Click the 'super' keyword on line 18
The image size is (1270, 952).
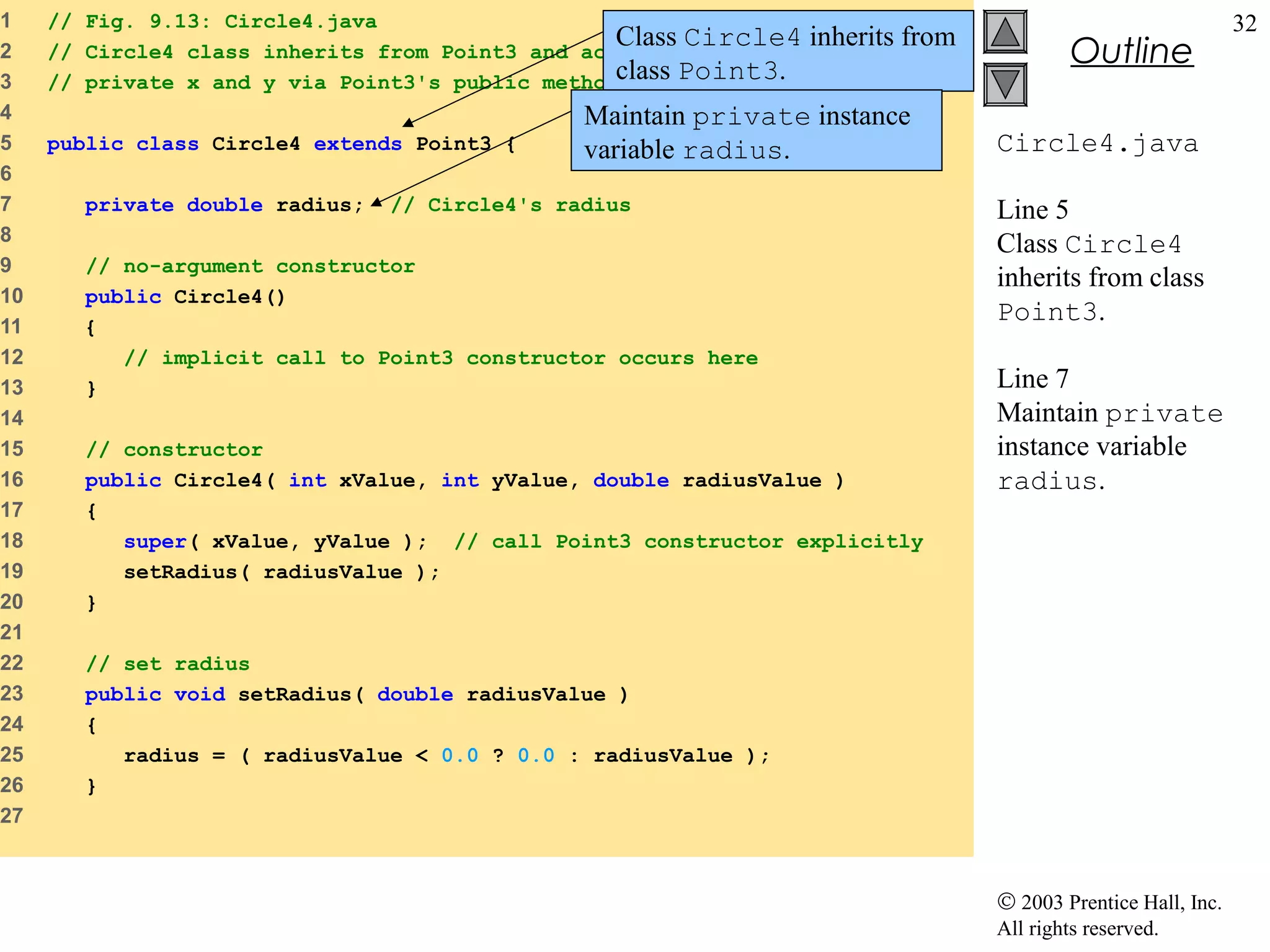(x=155, y=542)
